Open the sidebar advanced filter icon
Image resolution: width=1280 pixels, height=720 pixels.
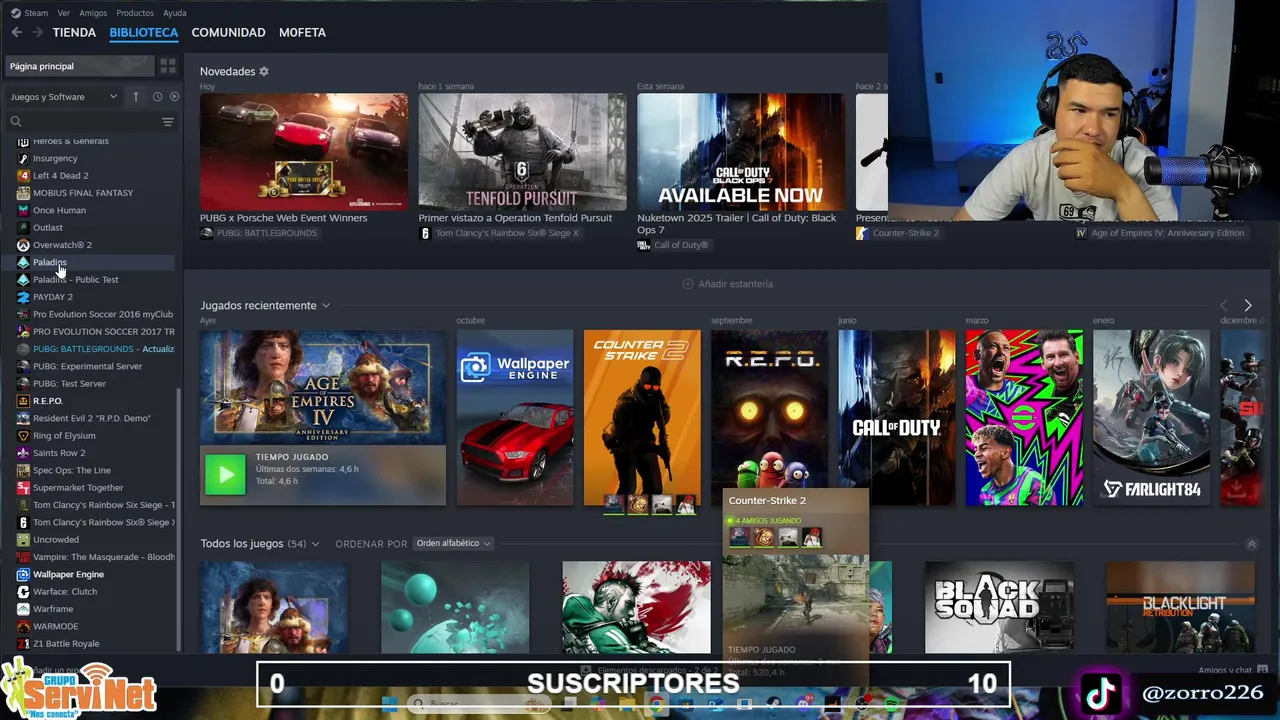(168, 122)
